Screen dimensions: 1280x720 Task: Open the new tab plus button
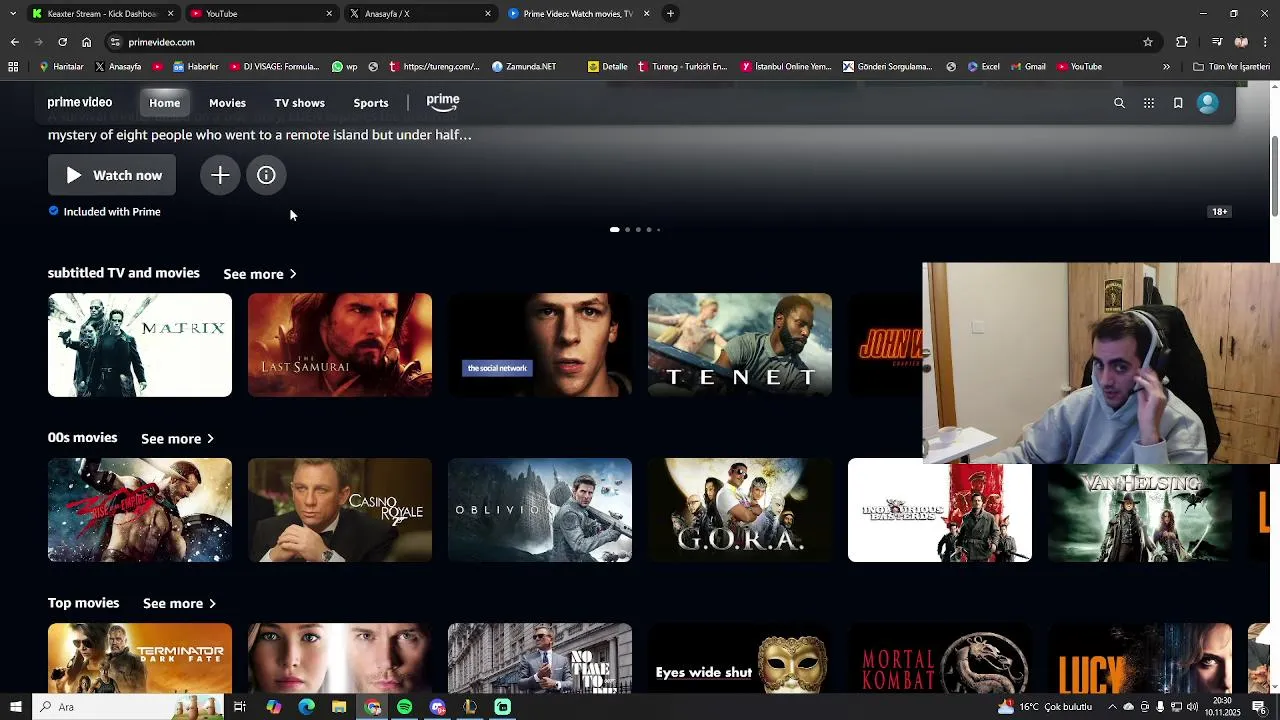click(670, 13)
